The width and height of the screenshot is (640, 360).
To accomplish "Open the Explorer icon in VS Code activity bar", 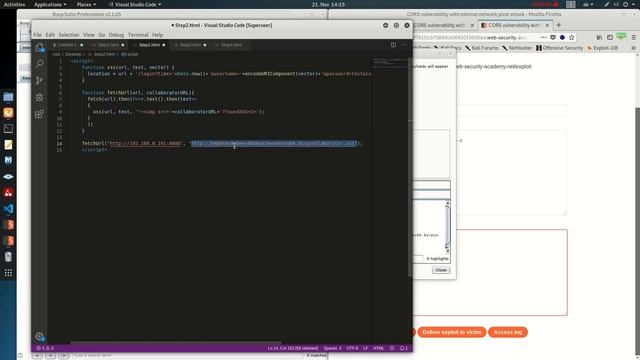I will [x=40, y=48].
